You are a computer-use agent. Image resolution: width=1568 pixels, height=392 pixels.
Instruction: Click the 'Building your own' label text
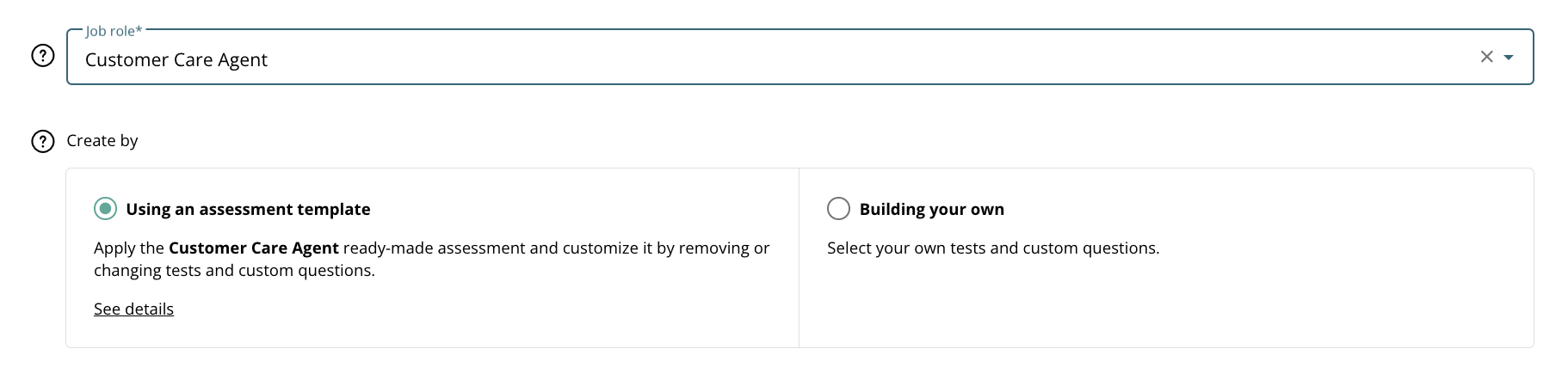[931, 210]
